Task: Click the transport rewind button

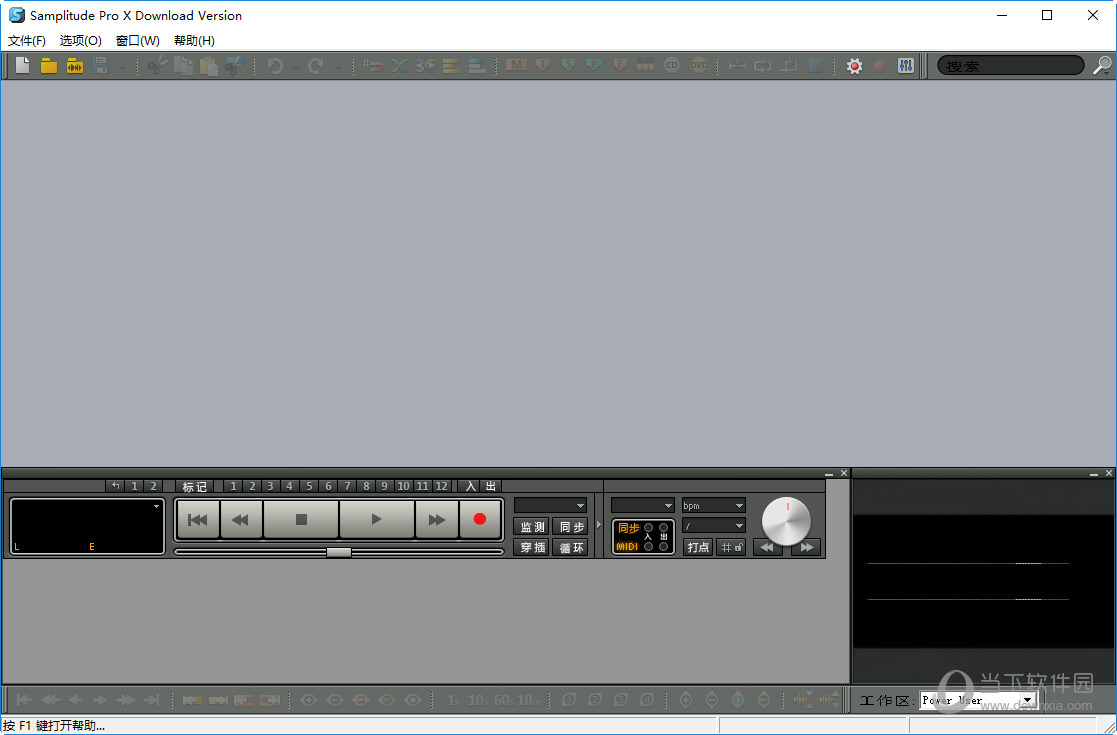Action: (241, 519)
